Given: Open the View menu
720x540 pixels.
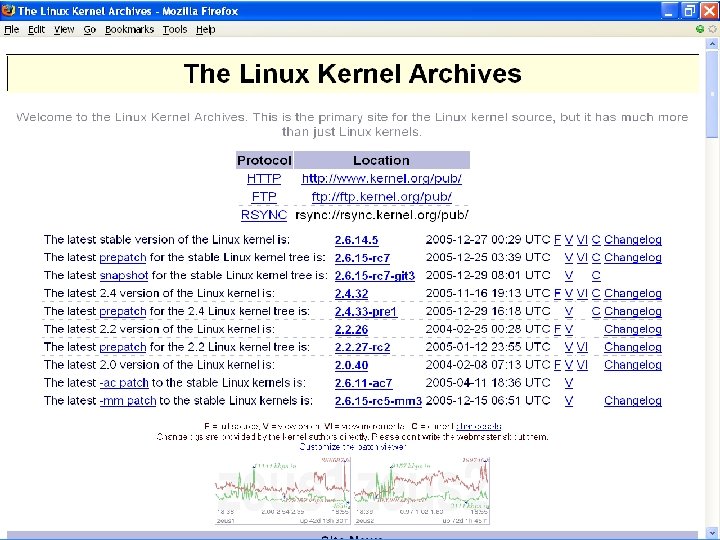Looking at the screenshot, I should (x=64, y=29).
